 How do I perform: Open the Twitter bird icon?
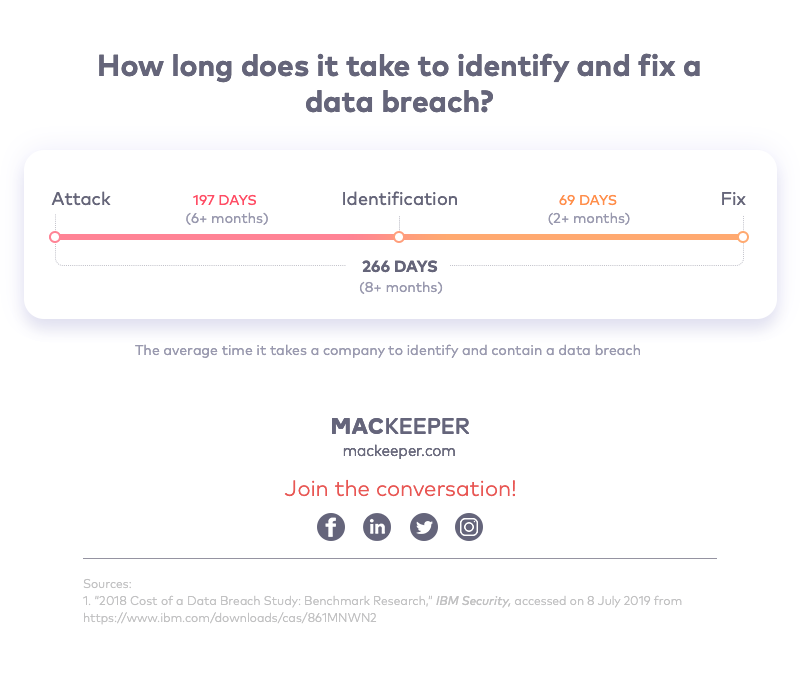[423, 527]
